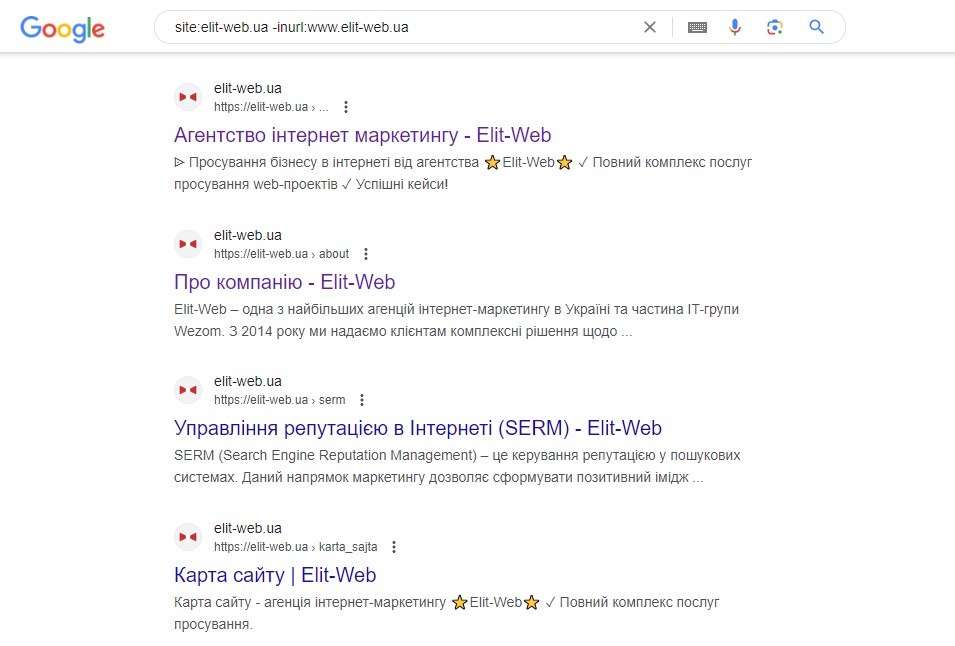Viewport: 955px width, 646px height.
Task: Open three-dot menu next to karta_sajta URL
Action: point(394,547)
